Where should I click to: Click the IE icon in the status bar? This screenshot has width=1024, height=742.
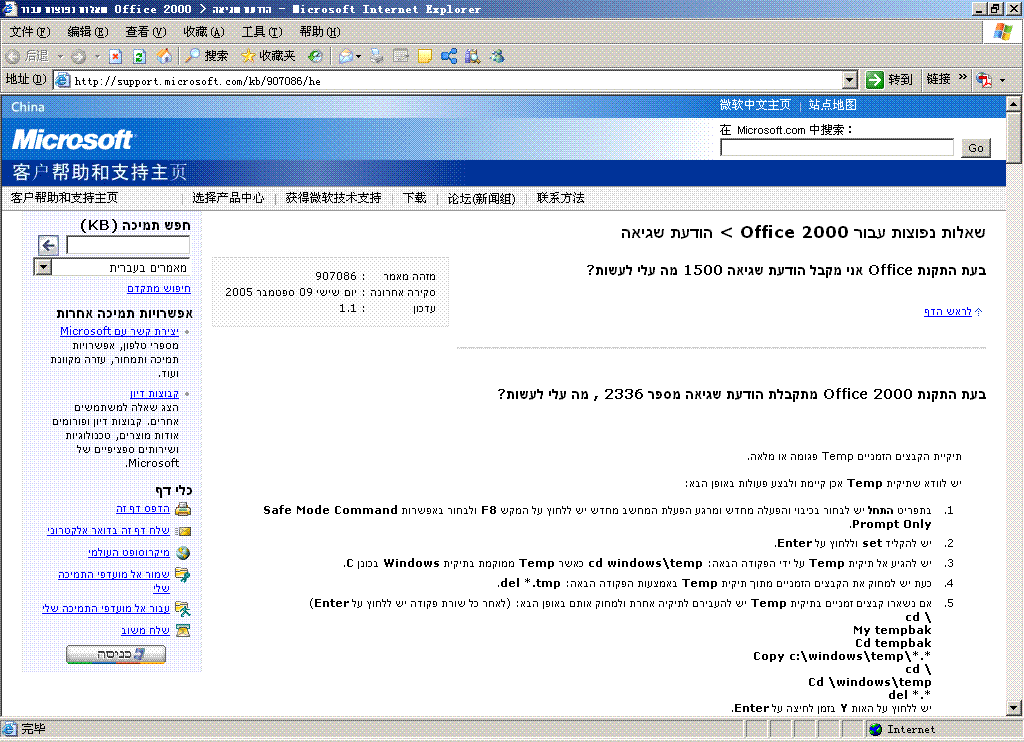click(x=10, y=728)
